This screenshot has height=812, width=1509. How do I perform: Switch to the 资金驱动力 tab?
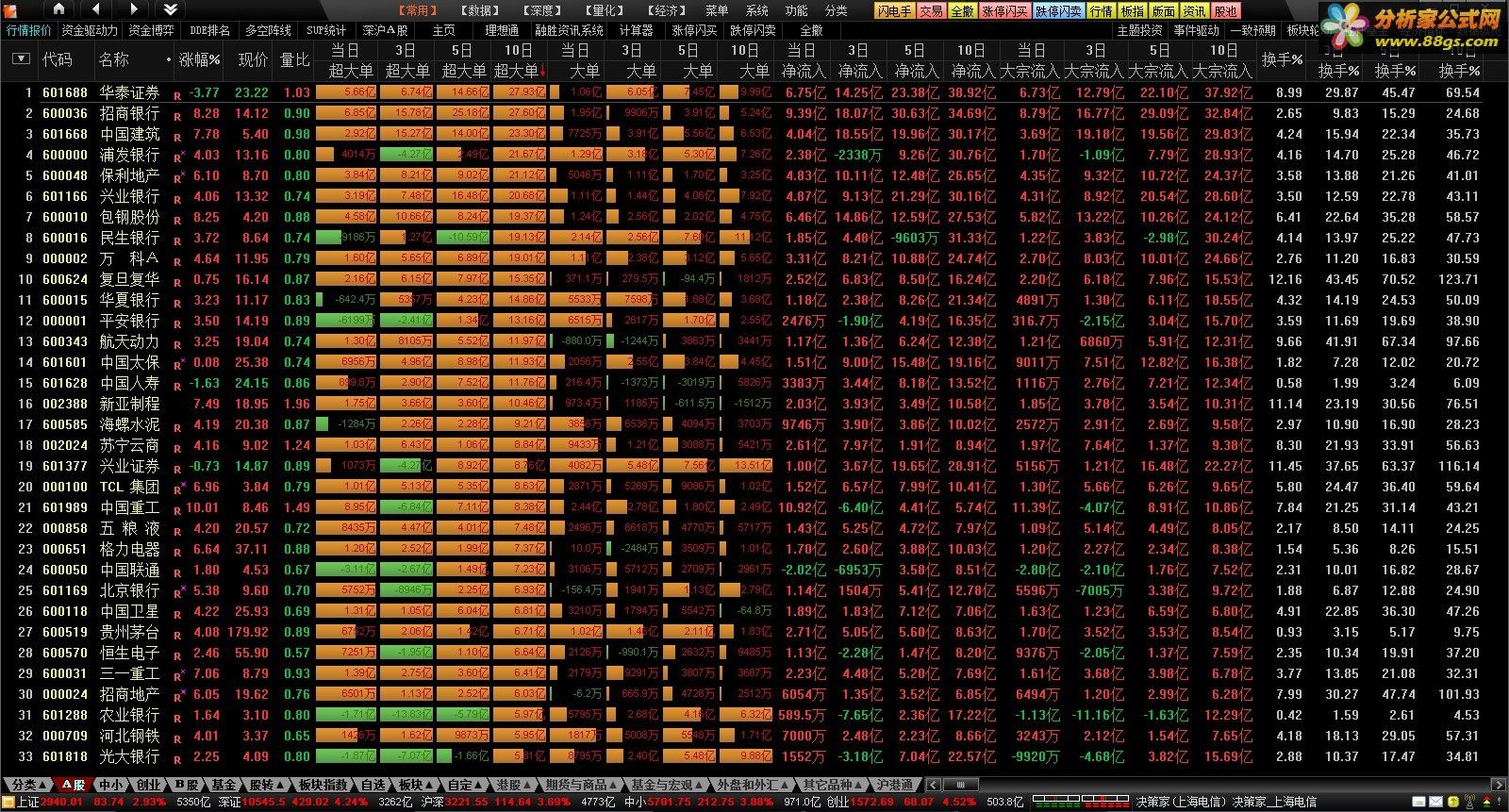click(x=90, y=30)
